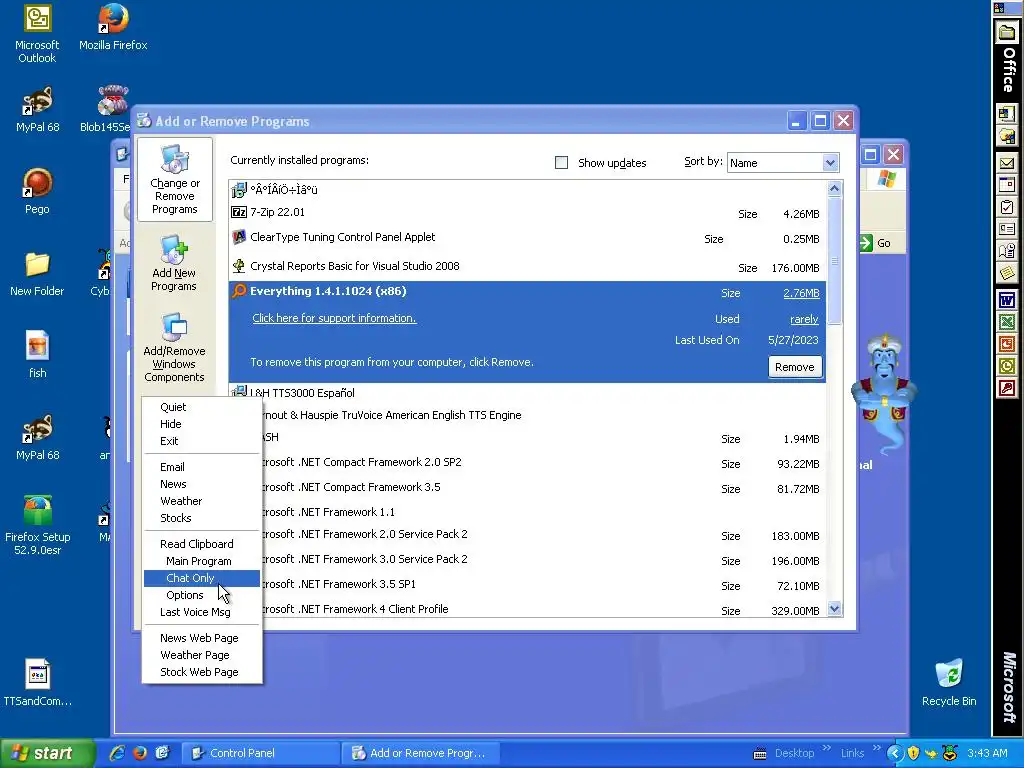The height and width of the screenshot is (768, 1024).
Task: Launch Excel from the Office shortcut bar
Action: (x=1006, y=322)
